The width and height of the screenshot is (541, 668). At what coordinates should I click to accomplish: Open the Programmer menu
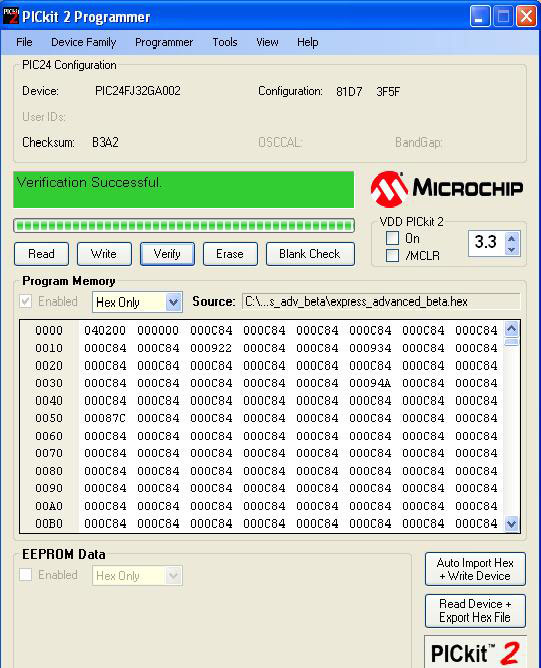(x=164, y=42)
